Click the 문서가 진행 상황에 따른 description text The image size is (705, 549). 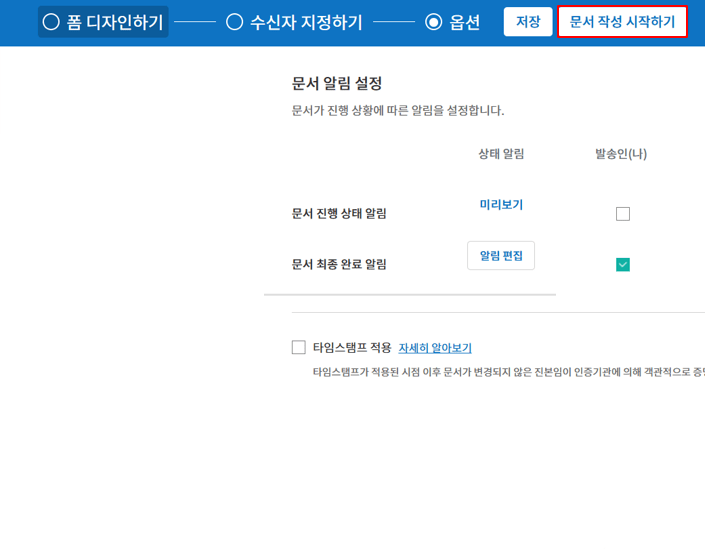click(x=398, y=110)
